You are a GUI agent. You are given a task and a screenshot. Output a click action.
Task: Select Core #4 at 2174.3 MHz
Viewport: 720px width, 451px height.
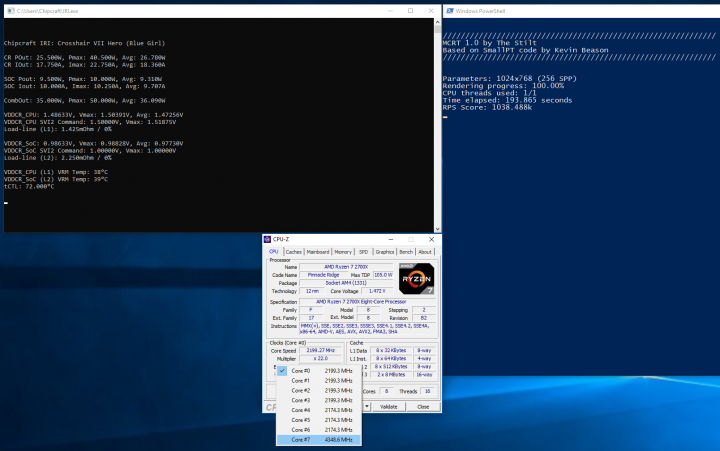point(319,410)
